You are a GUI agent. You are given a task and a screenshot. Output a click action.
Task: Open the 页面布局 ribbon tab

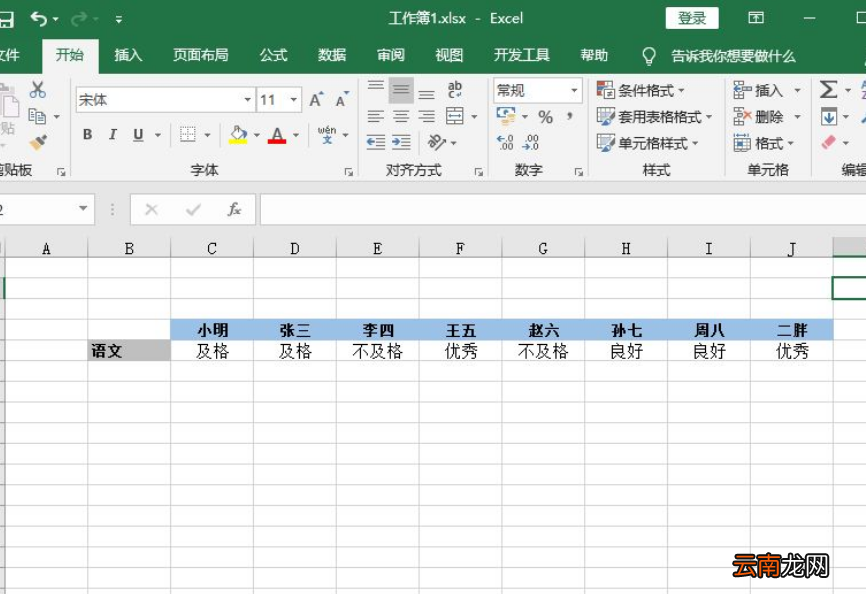tap(200, 55)
